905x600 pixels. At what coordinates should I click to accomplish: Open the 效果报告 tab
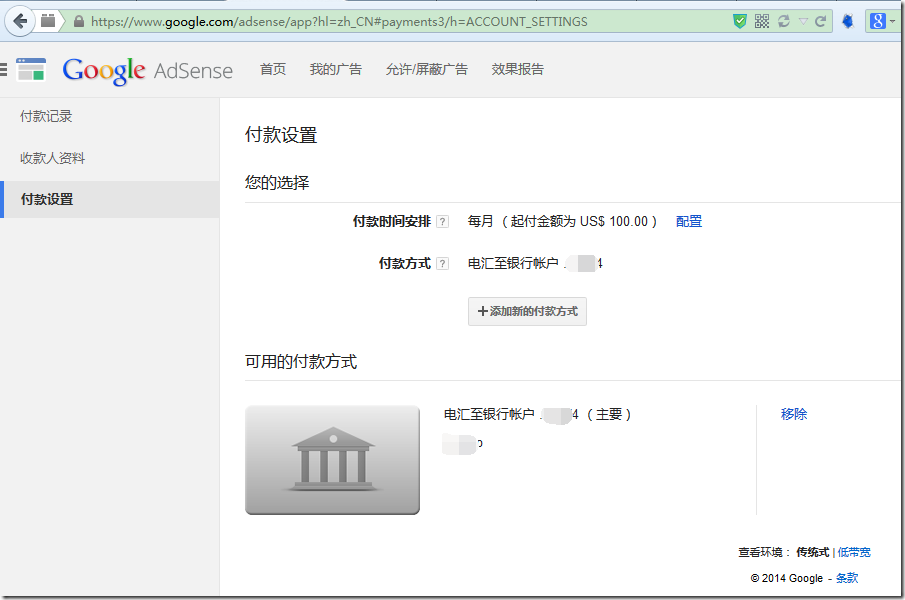(518, 69)
